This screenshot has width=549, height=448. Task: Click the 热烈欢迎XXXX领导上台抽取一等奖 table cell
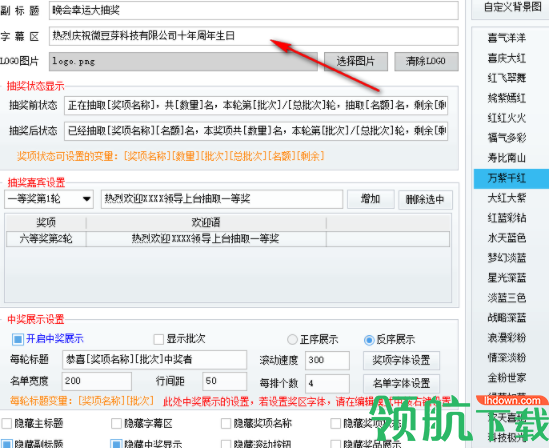click(x=206, y=239)
